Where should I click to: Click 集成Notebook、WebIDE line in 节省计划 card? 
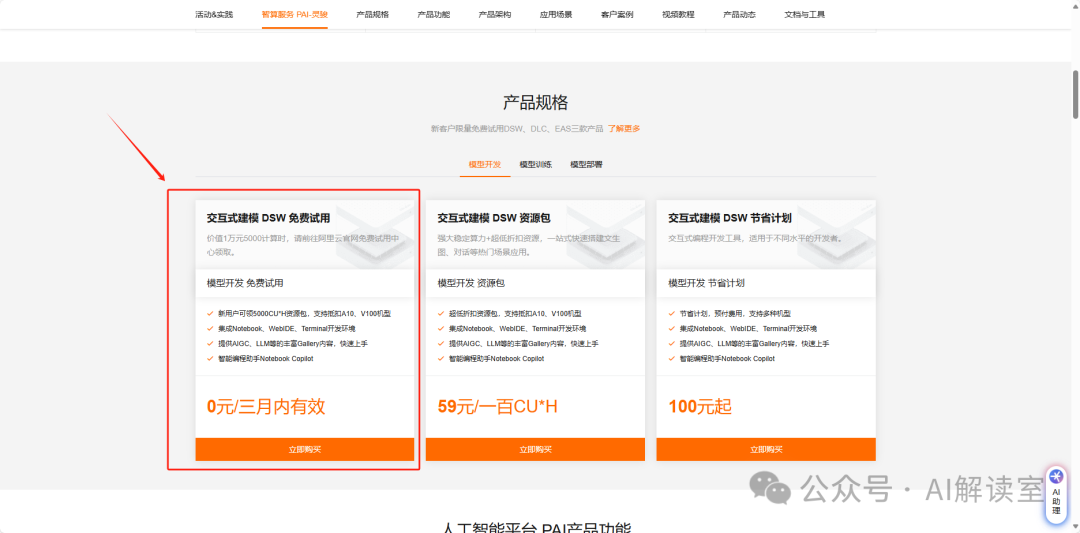click(x=748, y=328)
